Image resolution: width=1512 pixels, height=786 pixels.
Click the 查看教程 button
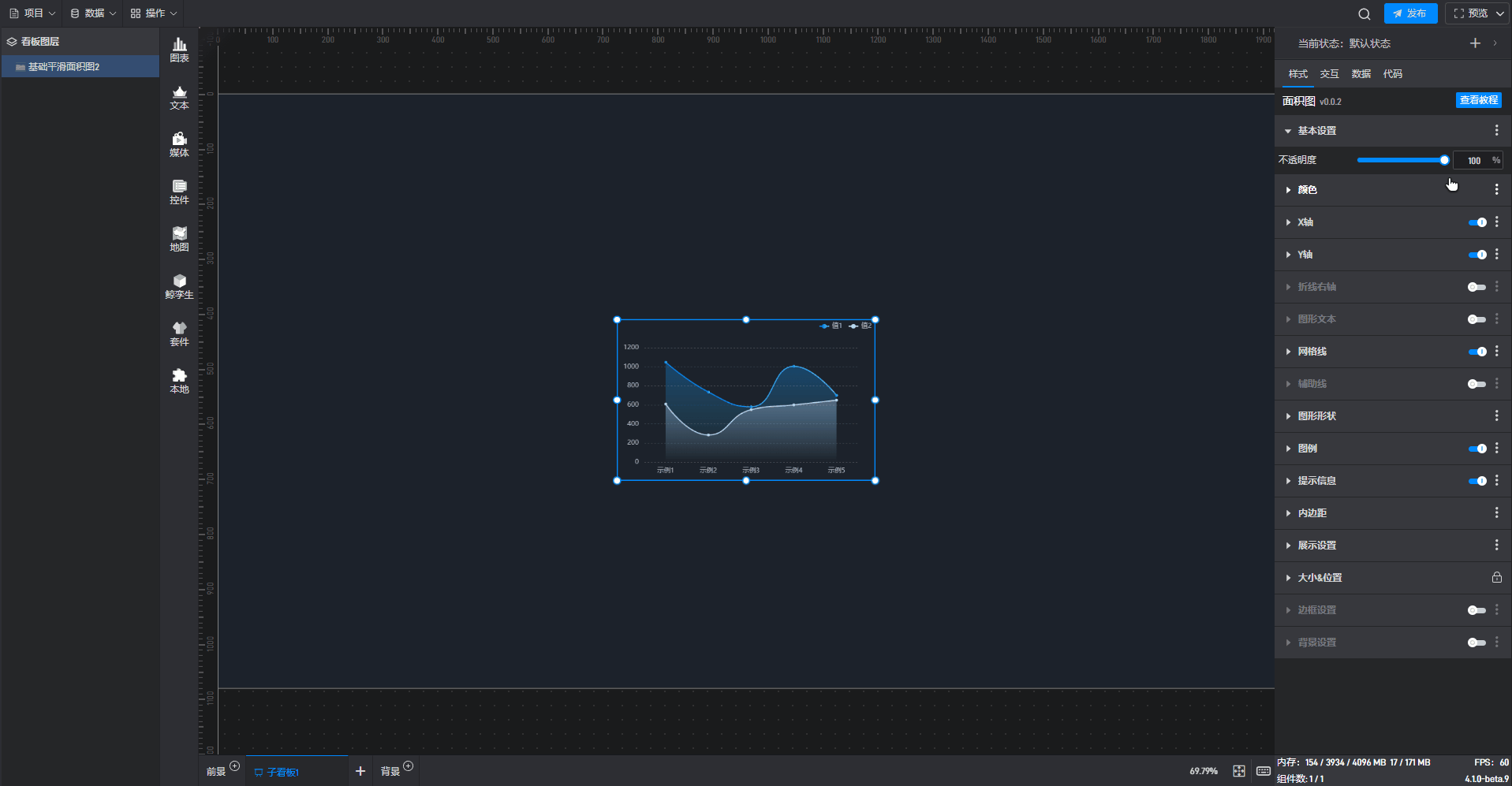(1478, 100)
